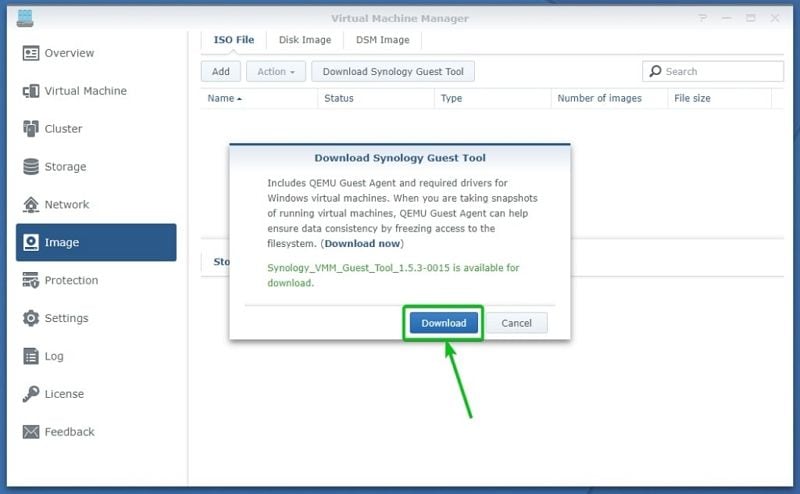Switch to the Disk Image tab
This screenshot has width=800, height=494.
click(305, 40)
